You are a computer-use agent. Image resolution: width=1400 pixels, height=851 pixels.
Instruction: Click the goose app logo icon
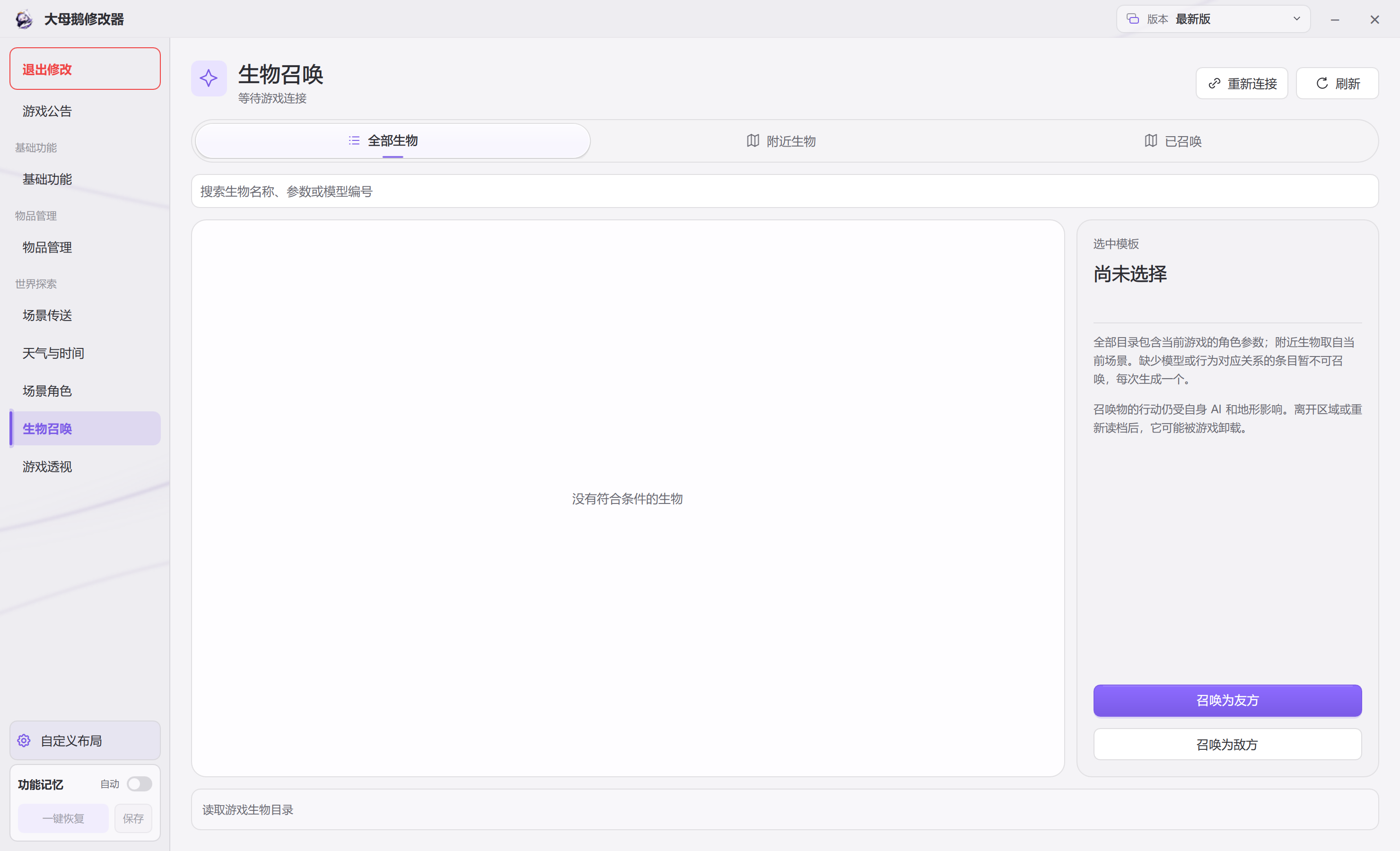pyautogui.click(x=24, y=19)
